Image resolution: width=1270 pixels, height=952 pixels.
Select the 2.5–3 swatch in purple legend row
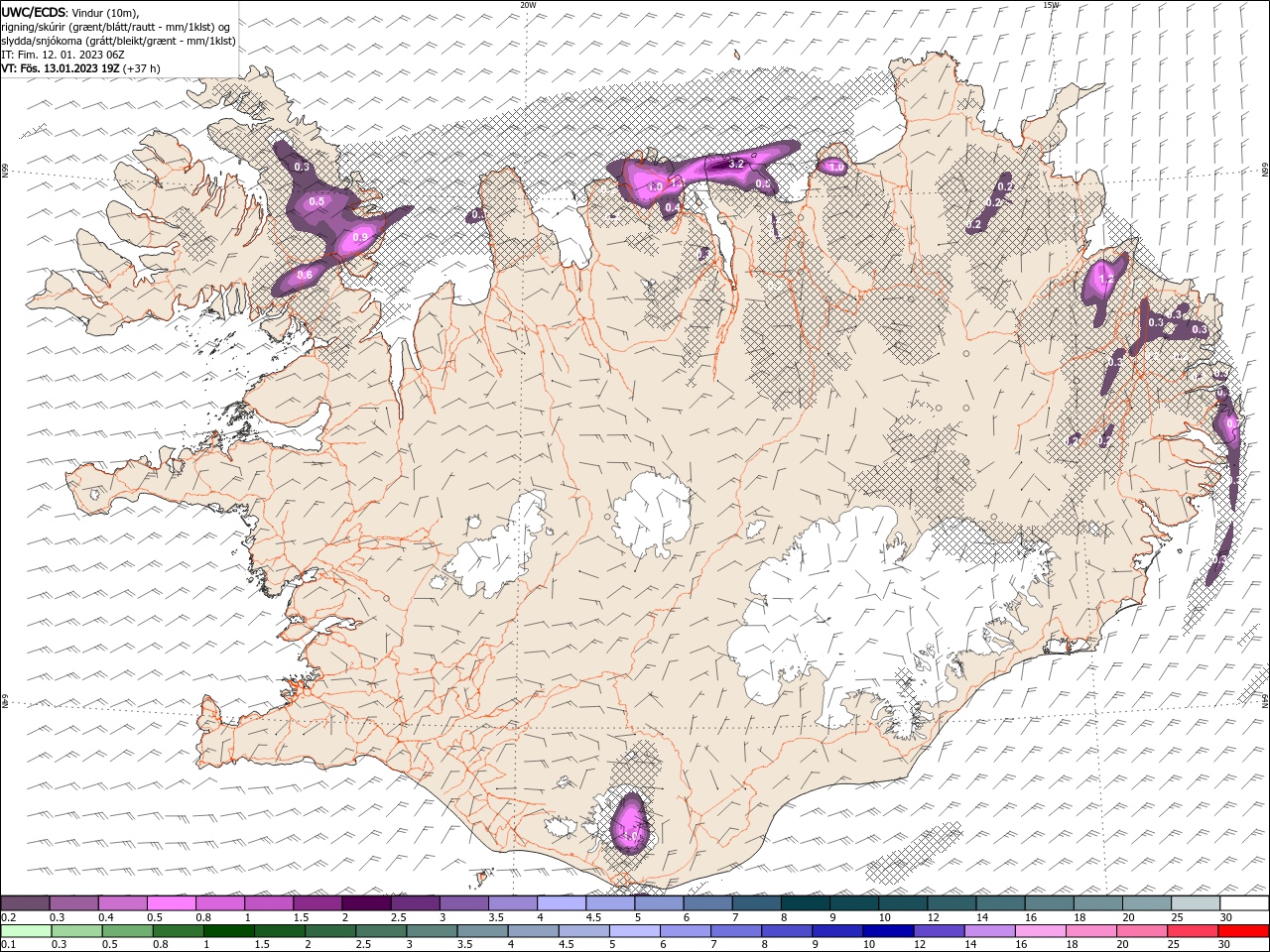(415, 903)
